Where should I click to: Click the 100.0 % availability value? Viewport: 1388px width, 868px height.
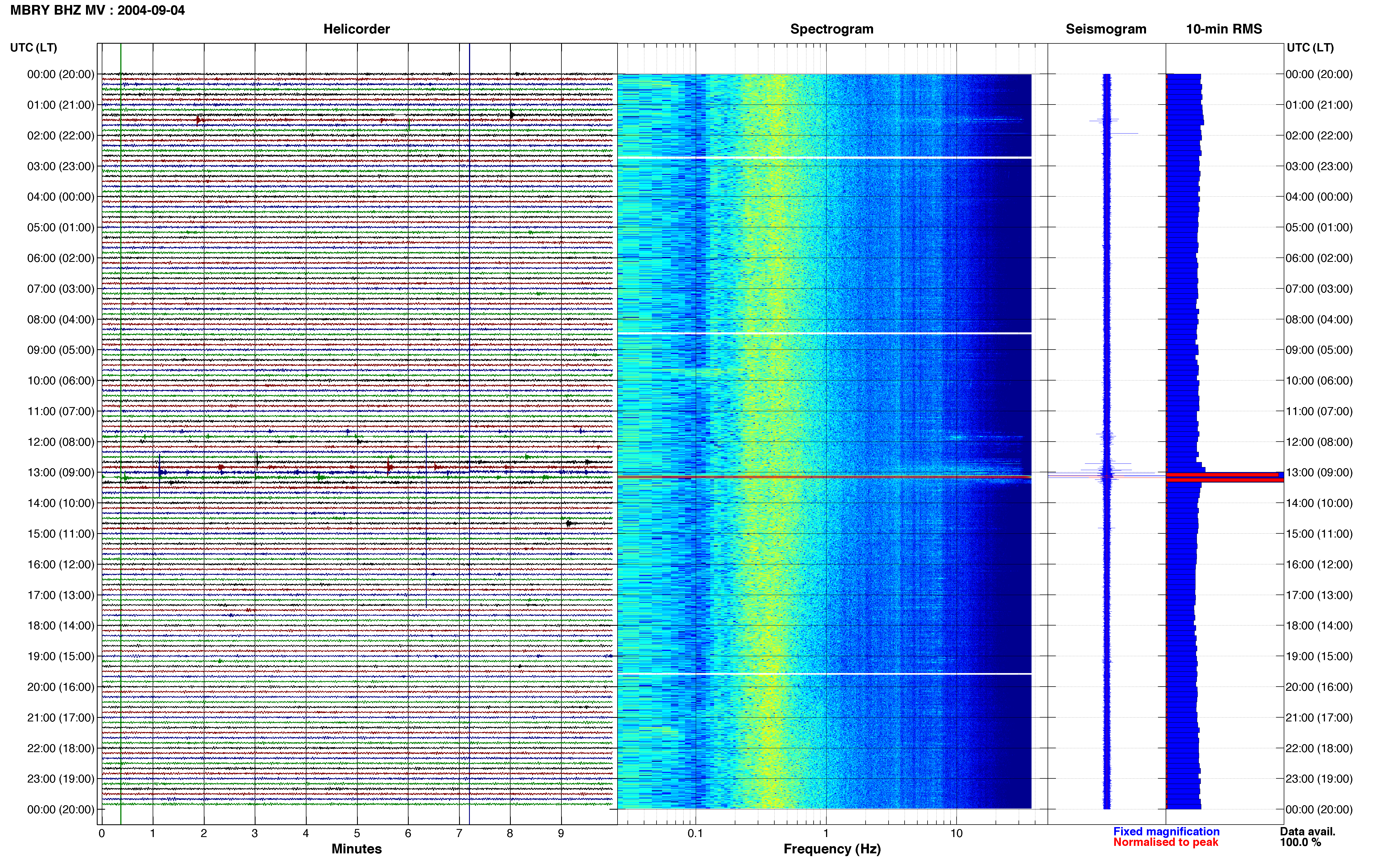1300,842
